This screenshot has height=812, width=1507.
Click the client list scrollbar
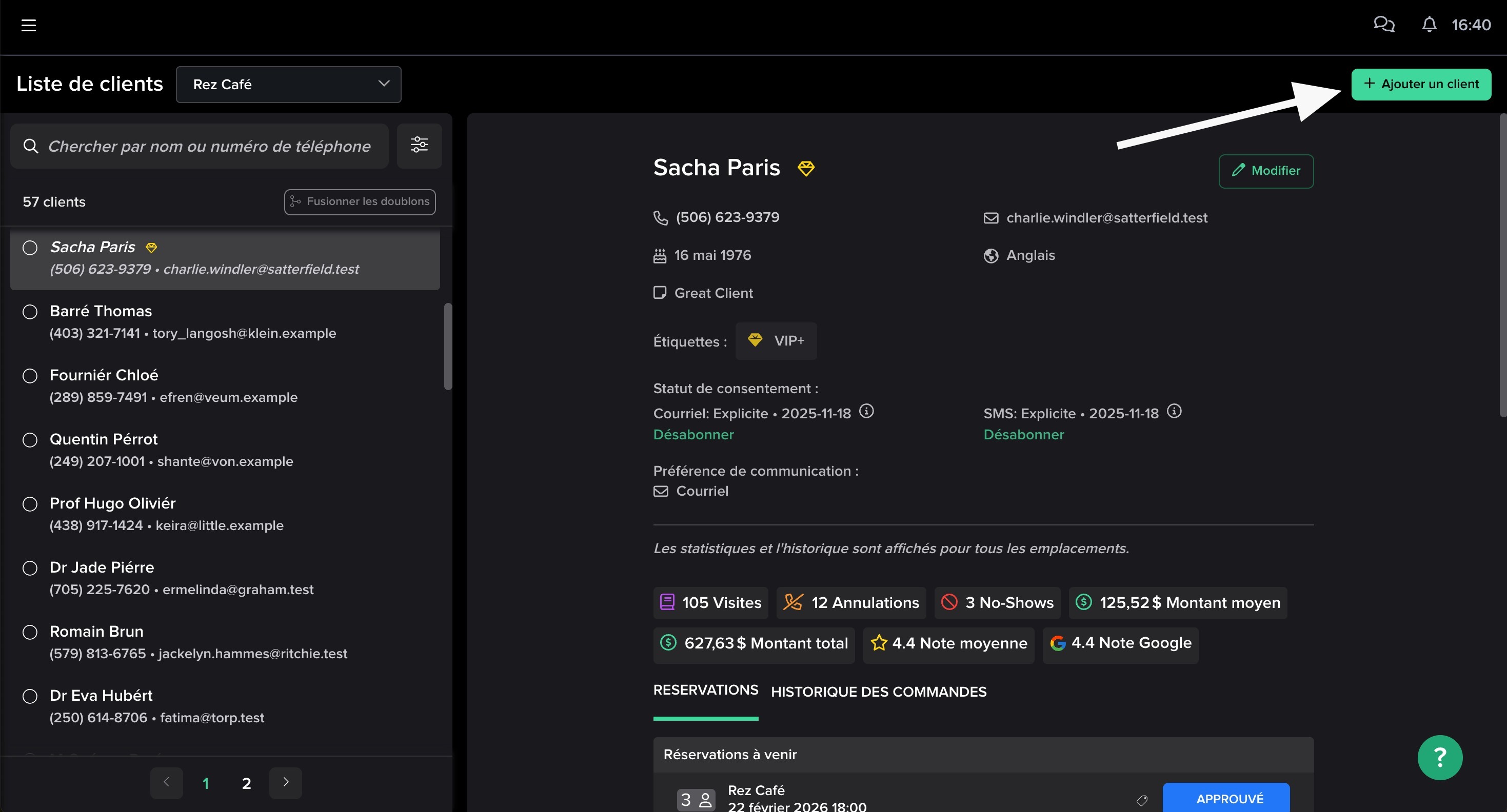448,346
